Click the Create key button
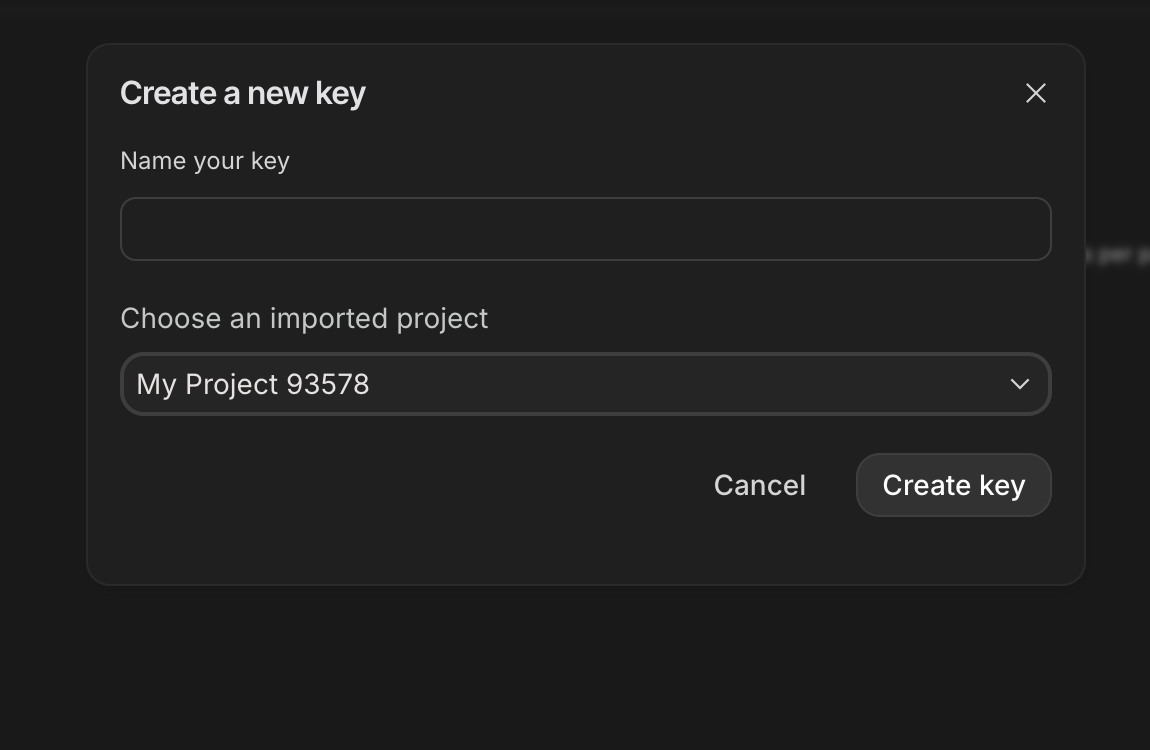Image resolution: width=1150 pixels, height=750 pixels. point(953,485)
